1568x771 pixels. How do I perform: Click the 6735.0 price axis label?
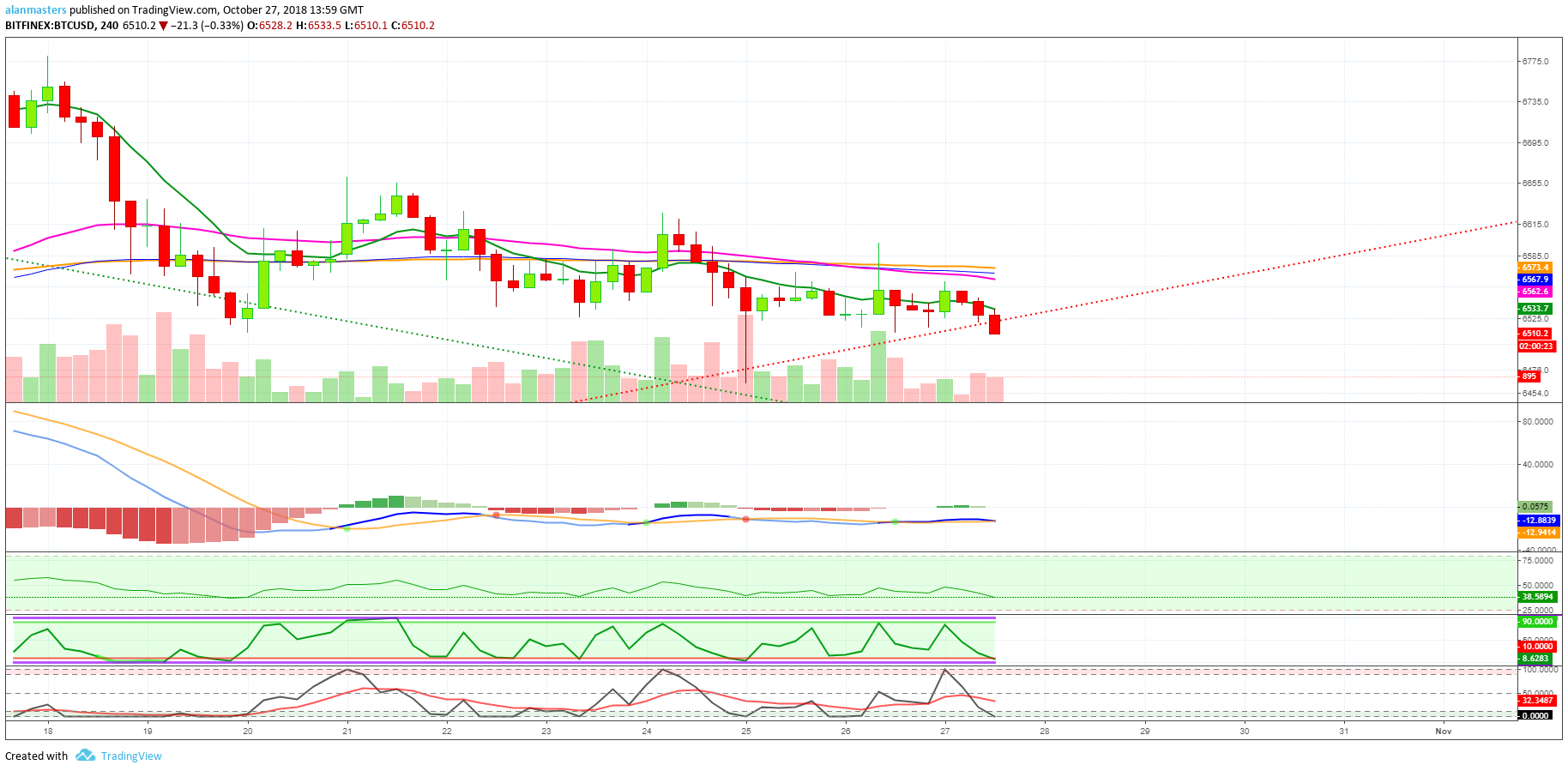click(1535, 101)
